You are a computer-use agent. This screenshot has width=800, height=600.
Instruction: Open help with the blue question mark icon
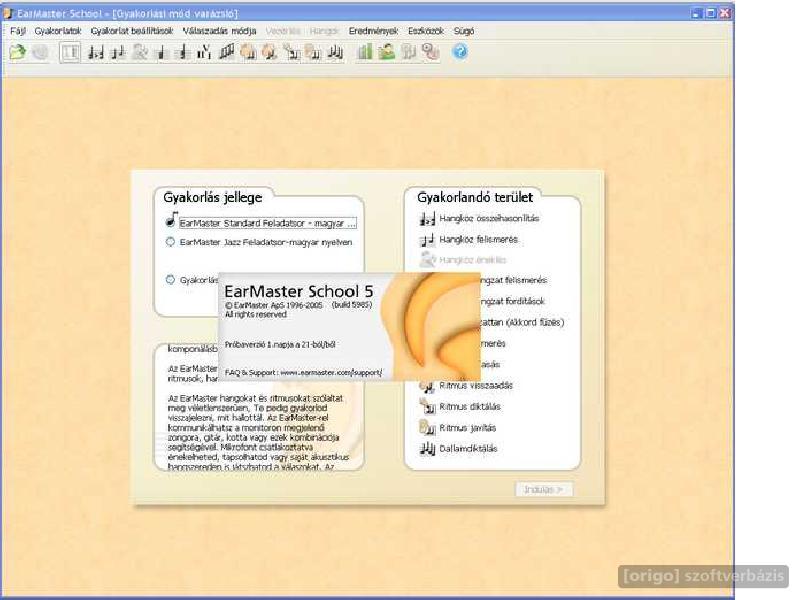click(460, 52)
